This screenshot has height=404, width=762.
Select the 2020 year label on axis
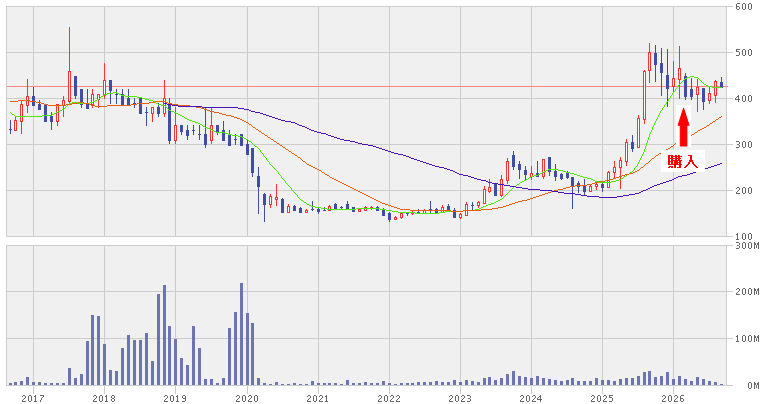point(246,399)
